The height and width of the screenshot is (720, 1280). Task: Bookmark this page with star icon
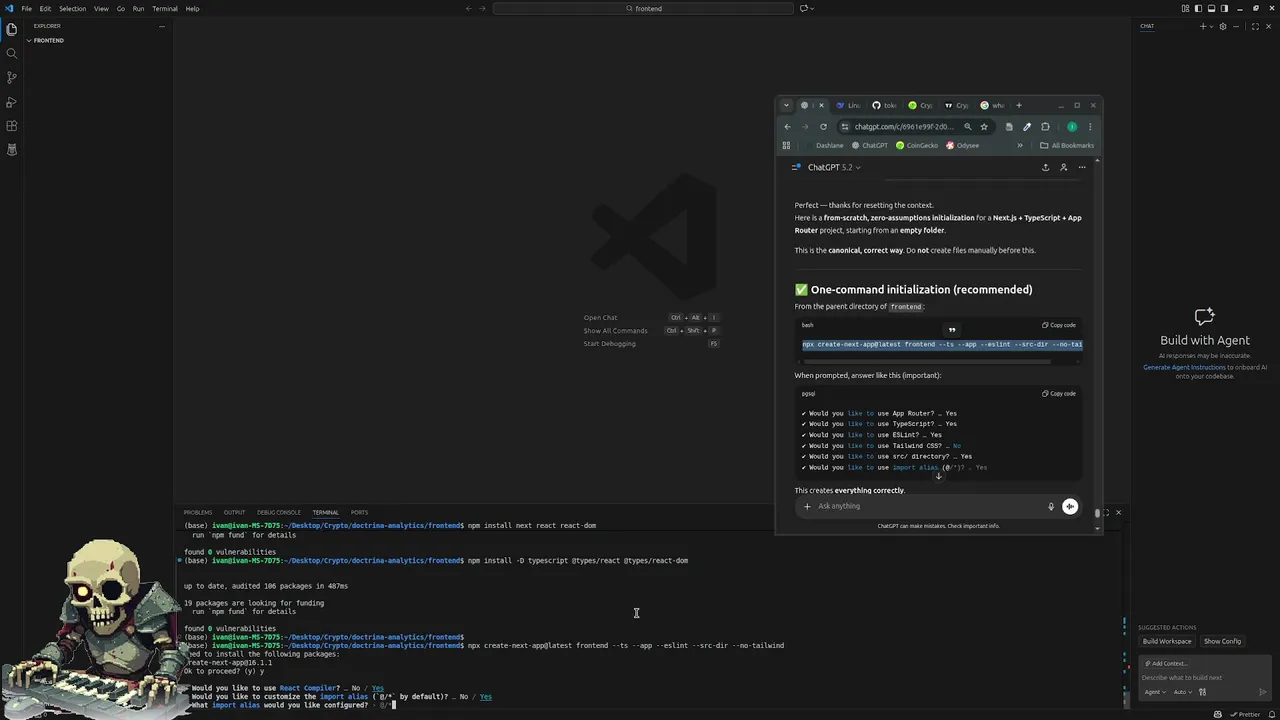984,127
